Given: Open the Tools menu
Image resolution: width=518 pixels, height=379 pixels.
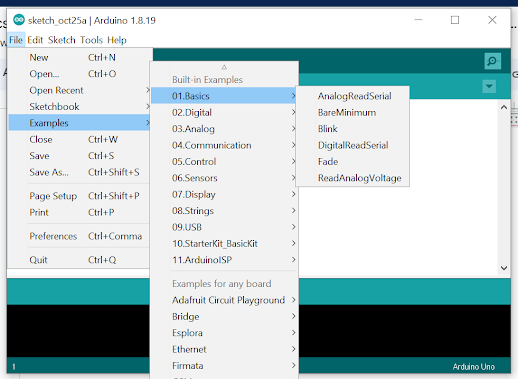Looking at the screenshot, I should [91, 40].
